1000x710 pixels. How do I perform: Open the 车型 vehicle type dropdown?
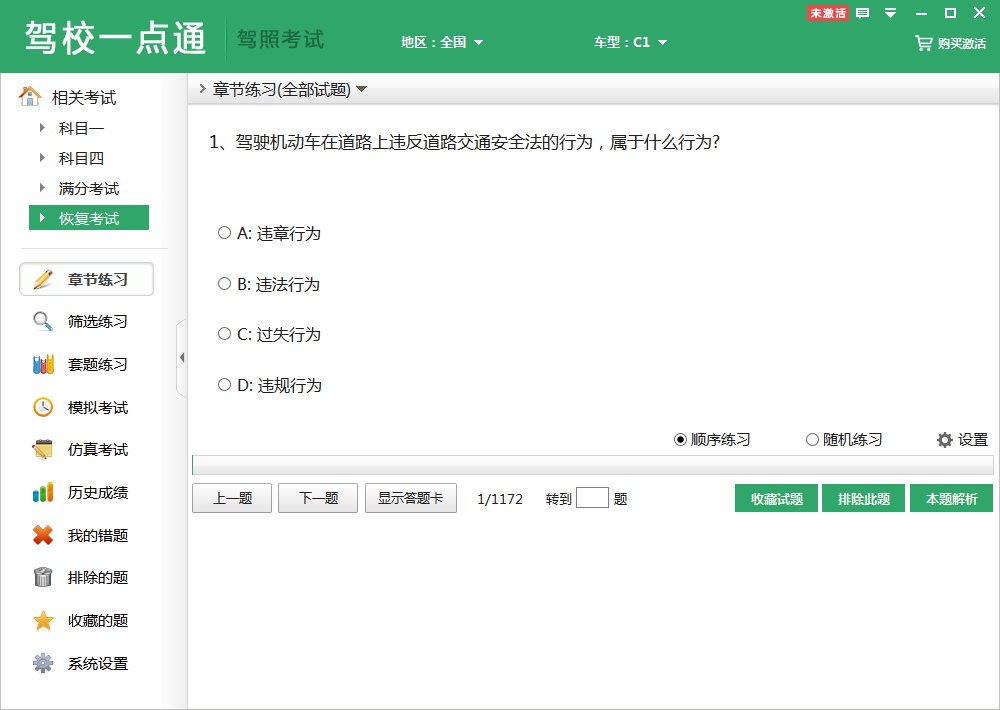click(632, 43)
